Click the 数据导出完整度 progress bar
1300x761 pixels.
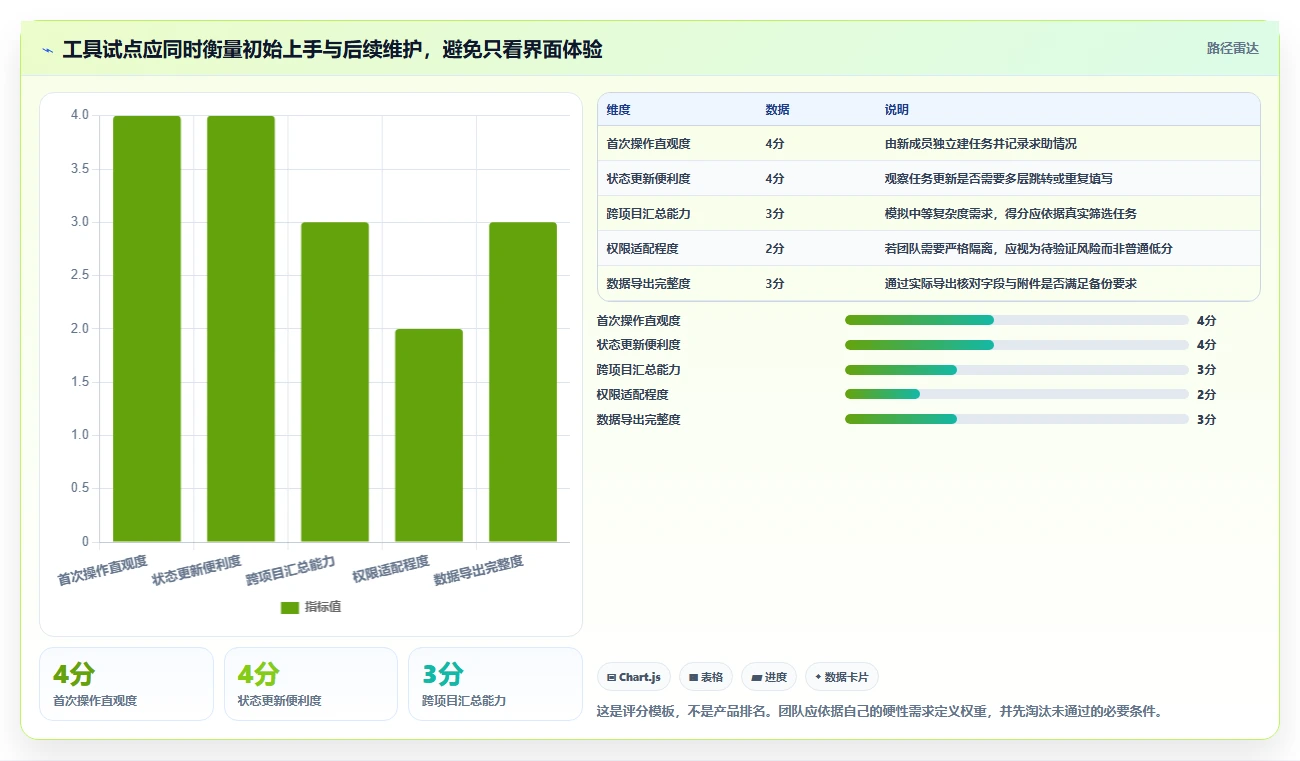tap(1016, 419)
